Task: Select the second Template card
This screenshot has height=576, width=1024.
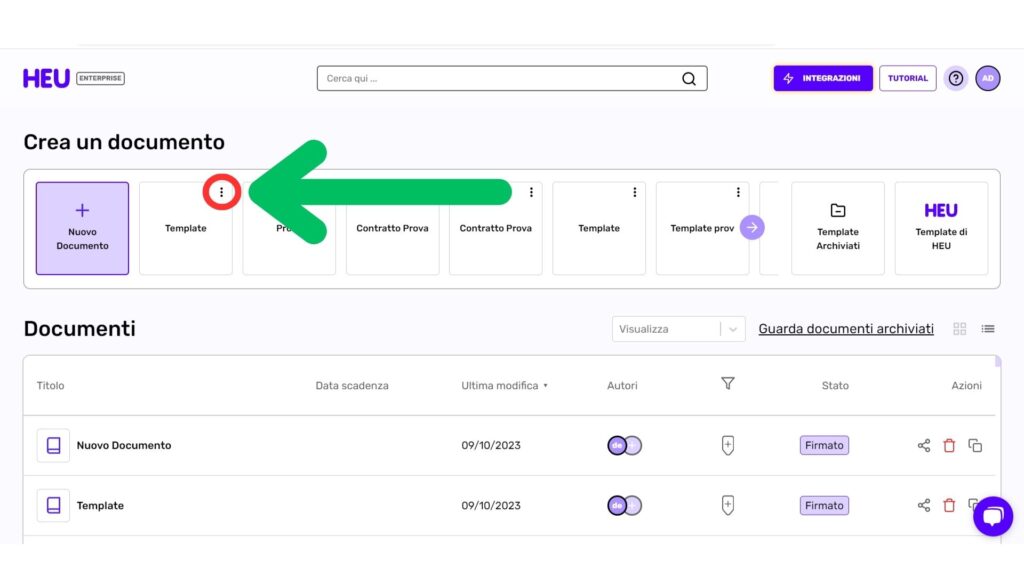Action: coord(599,228)
